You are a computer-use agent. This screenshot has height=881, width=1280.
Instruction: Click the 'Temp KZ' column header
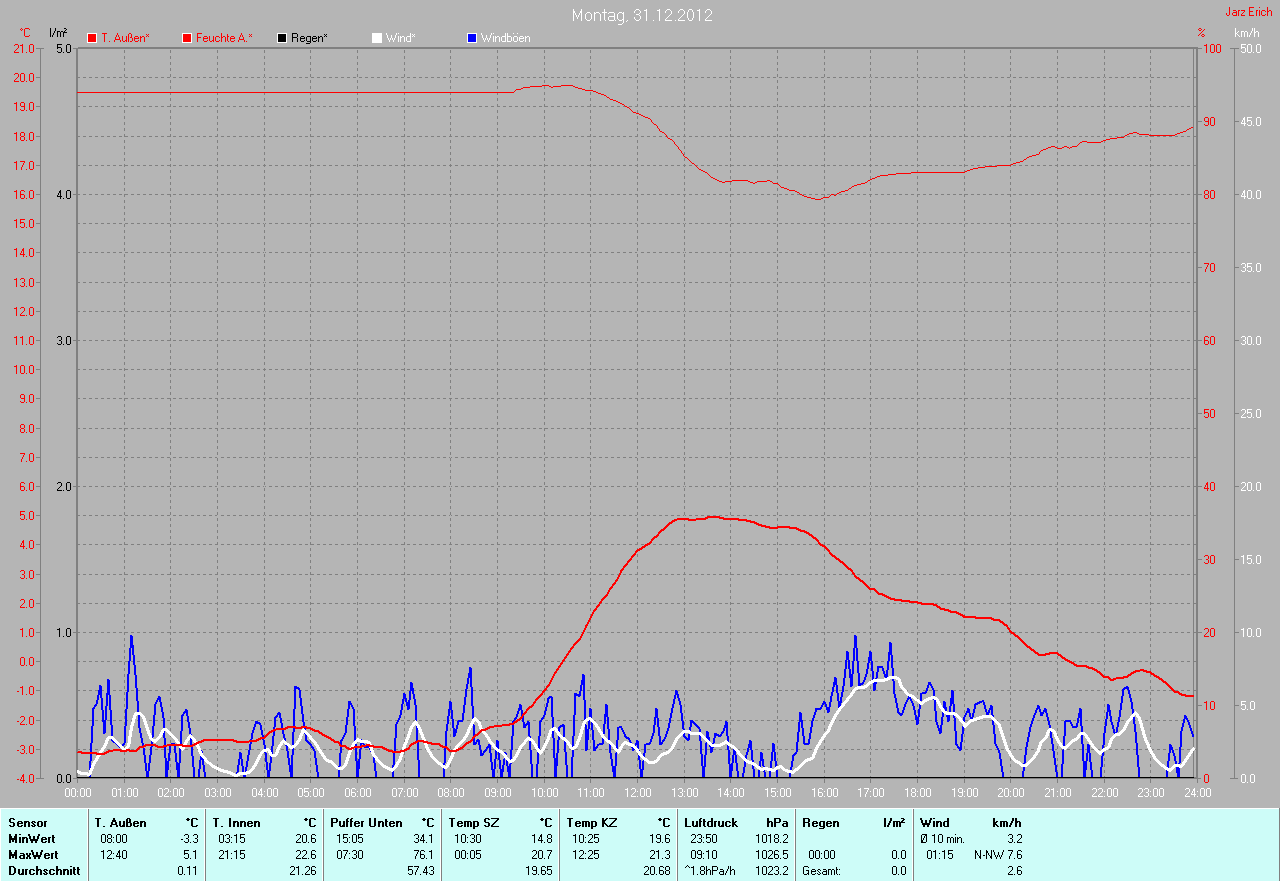tap(590, 823)
